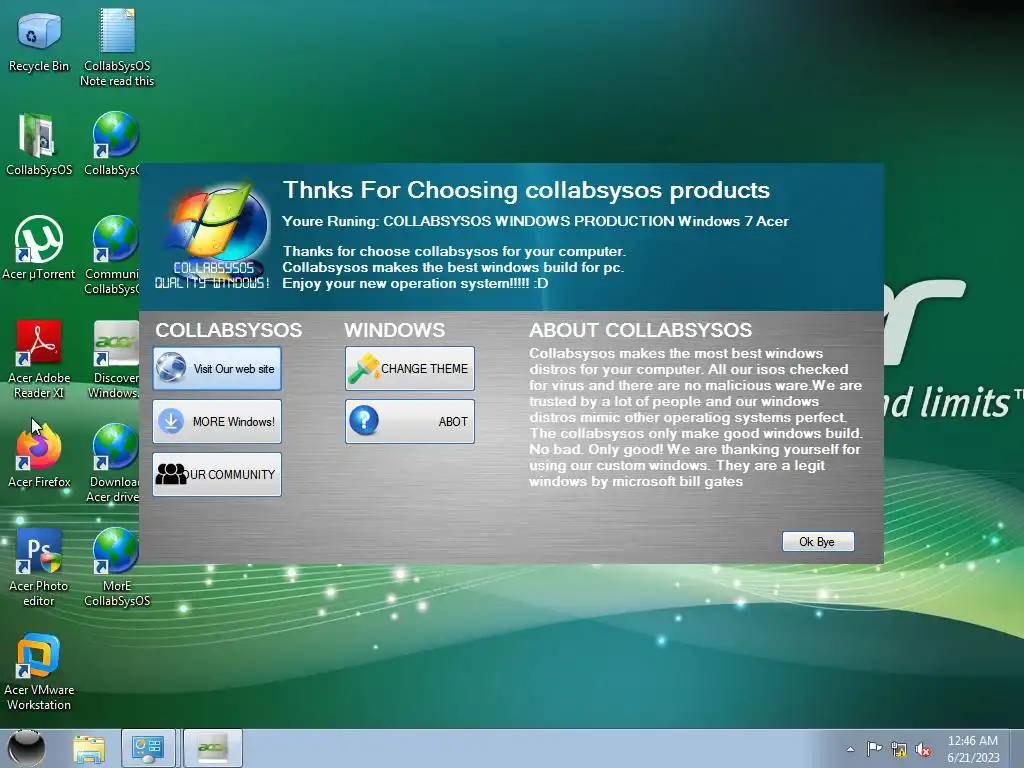Open OUR COMMUNITY button
This screenshot has height=768, width=1024.
(217, 475)
